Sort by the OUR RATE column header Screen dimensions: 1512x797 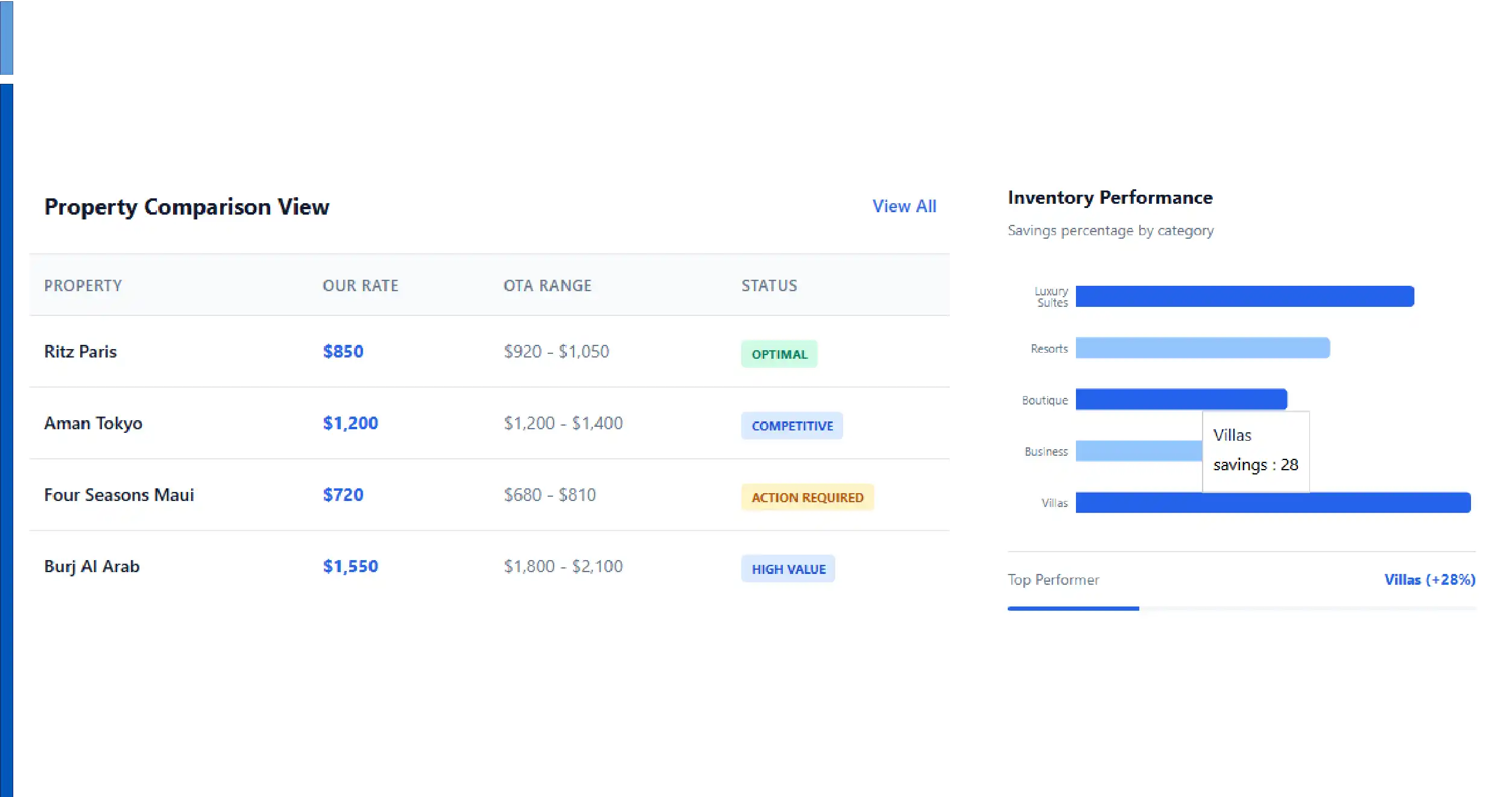[x=360, y=286]
